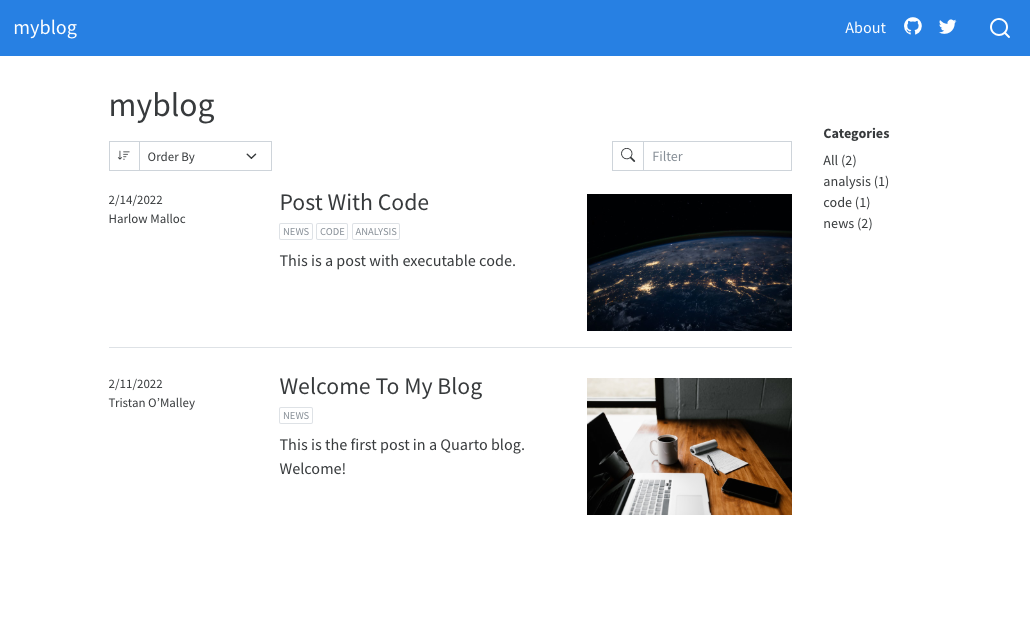Expand the Order By chevron

[x=252, y=156]
